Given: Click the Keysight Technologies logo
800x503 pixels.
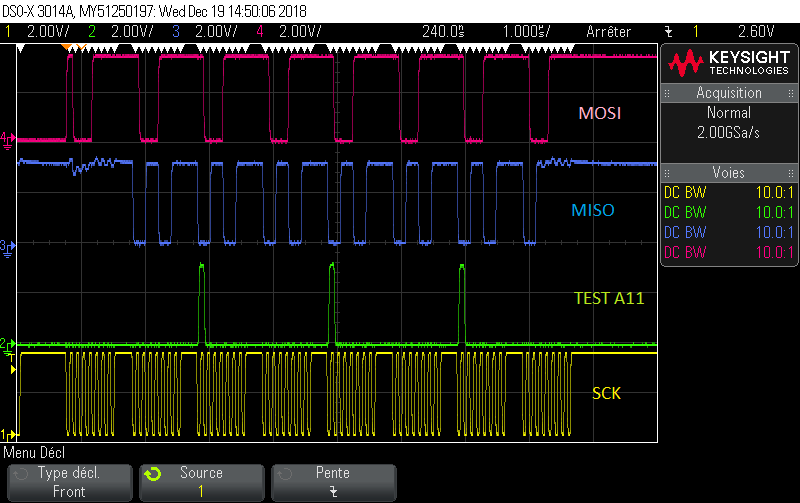Looking at the screenshot, I should point(729,63).
